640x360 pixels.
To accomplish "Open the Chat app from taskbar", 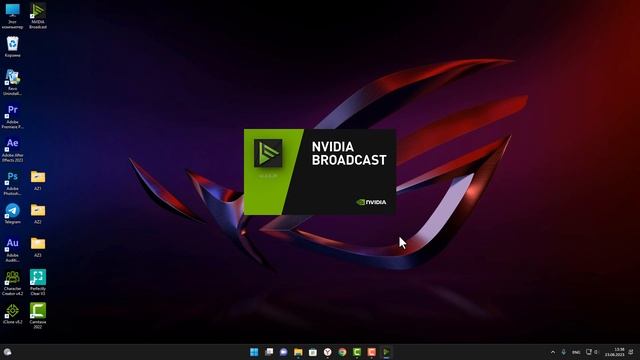I will (283, 352).
